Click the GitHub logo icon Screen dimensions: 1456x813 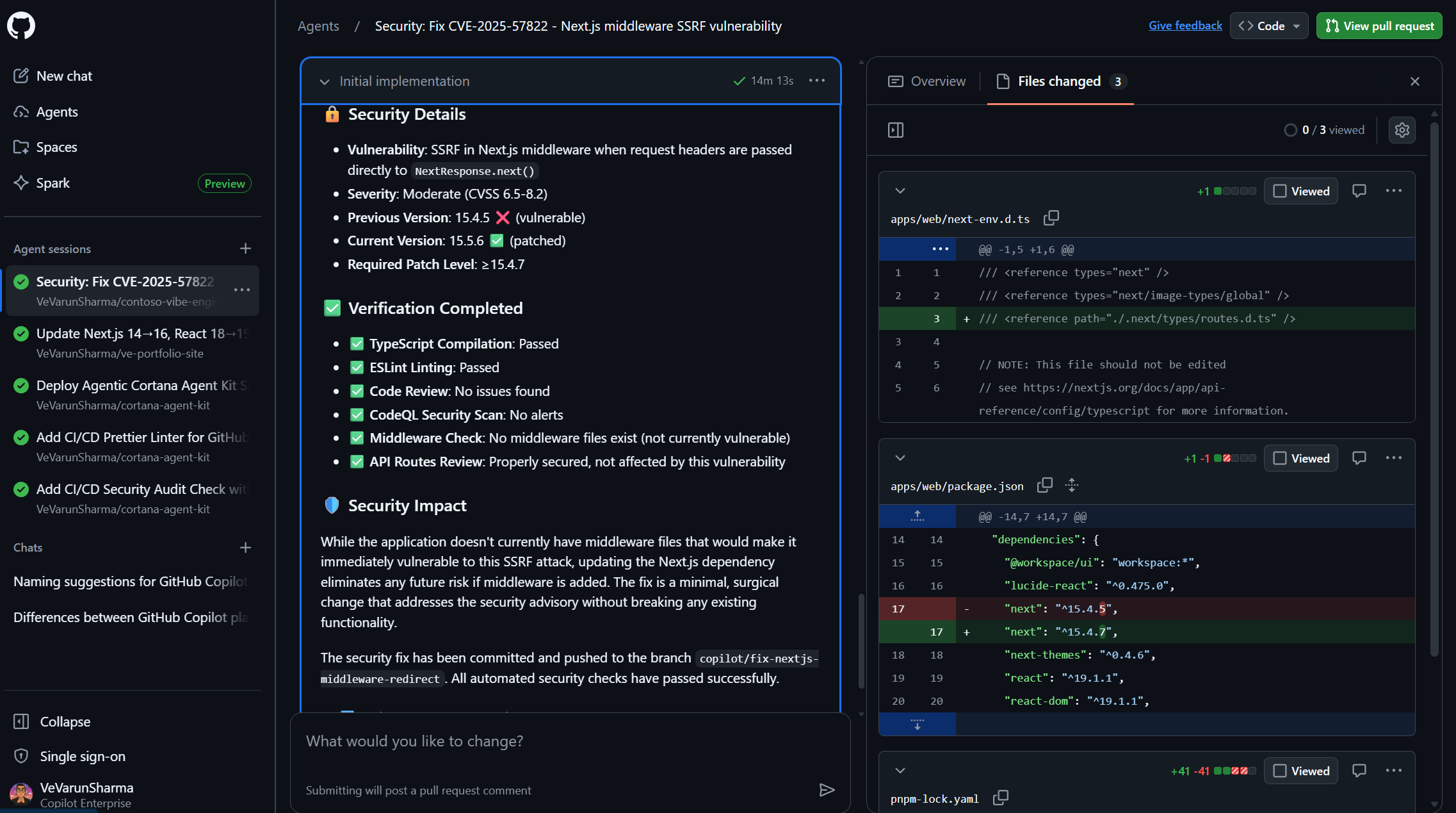[x=21, y=26]
